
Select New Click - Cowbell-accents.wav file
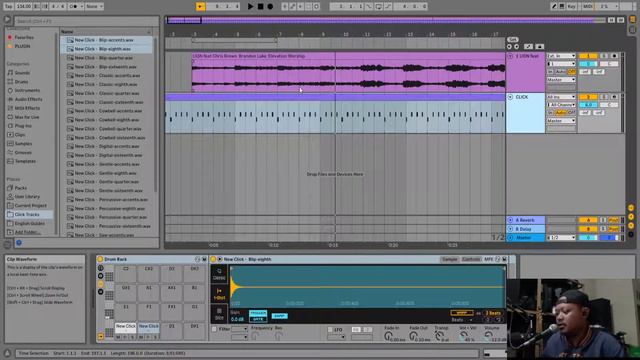click(x=107, y=111)
